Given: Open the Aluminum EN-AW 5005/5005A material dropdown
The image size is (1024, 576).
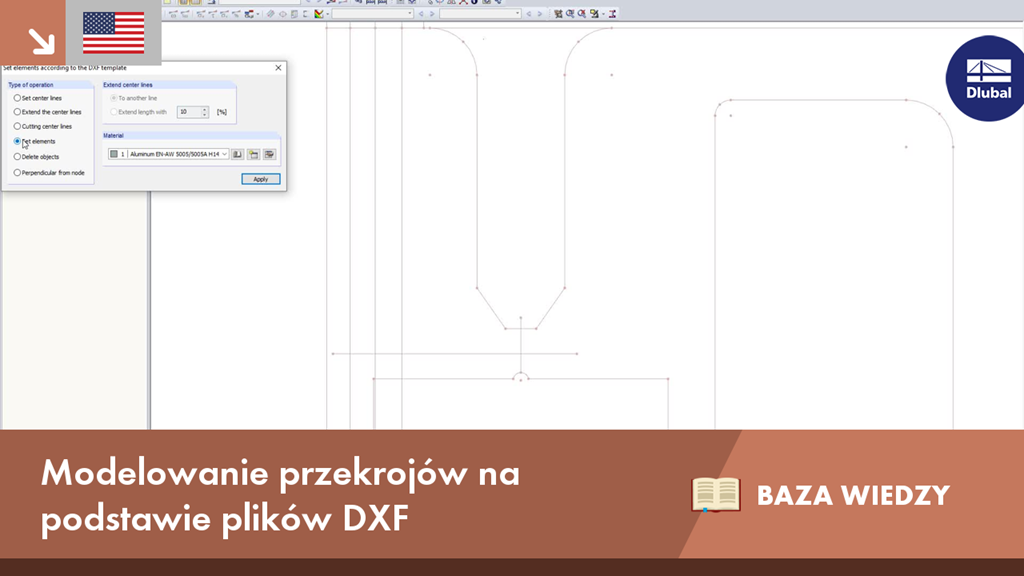Looking at the screenshot, I should tap(224, 153).
